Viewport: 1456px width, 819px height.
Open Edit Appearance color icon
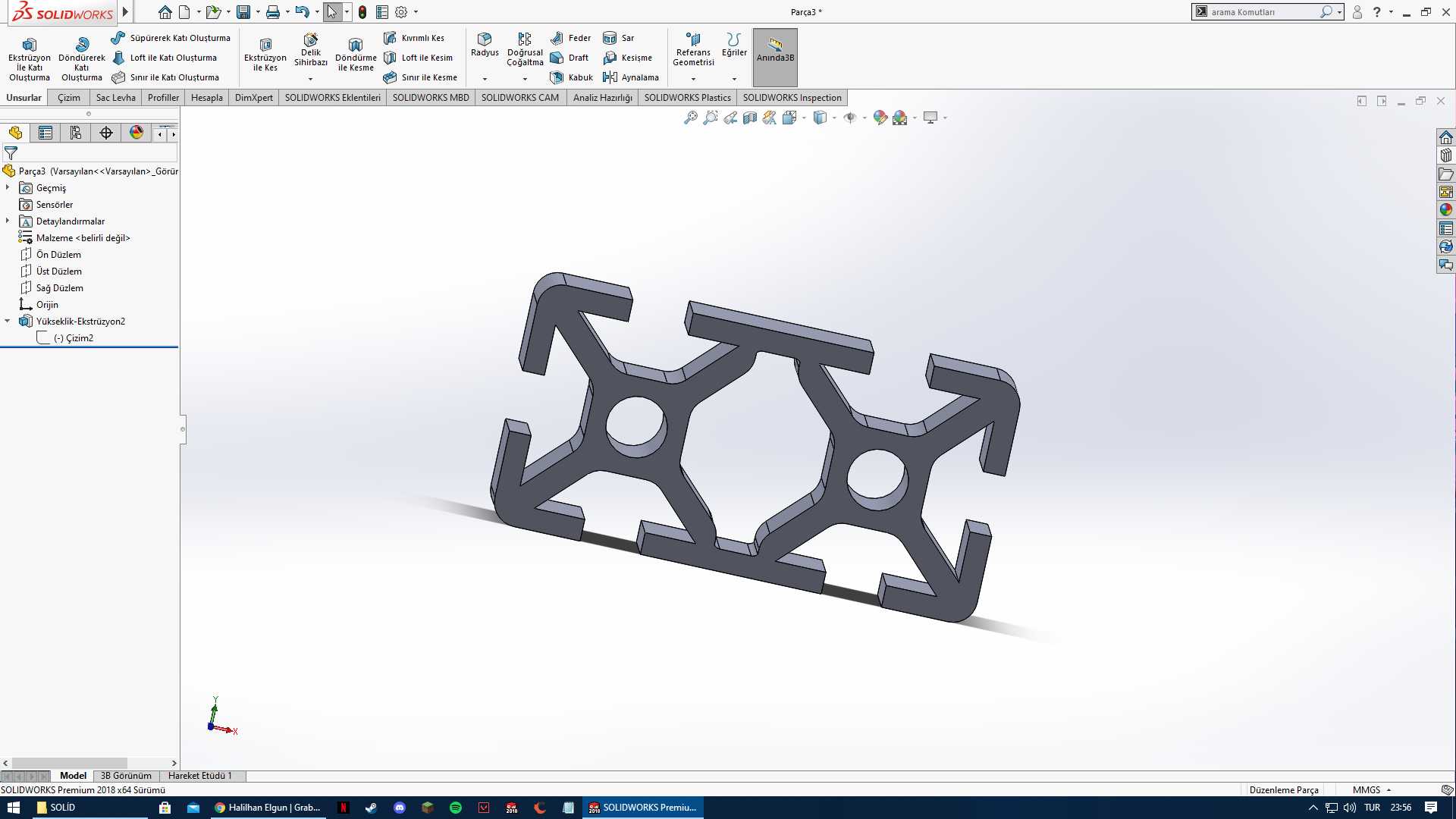pos(880,118)
